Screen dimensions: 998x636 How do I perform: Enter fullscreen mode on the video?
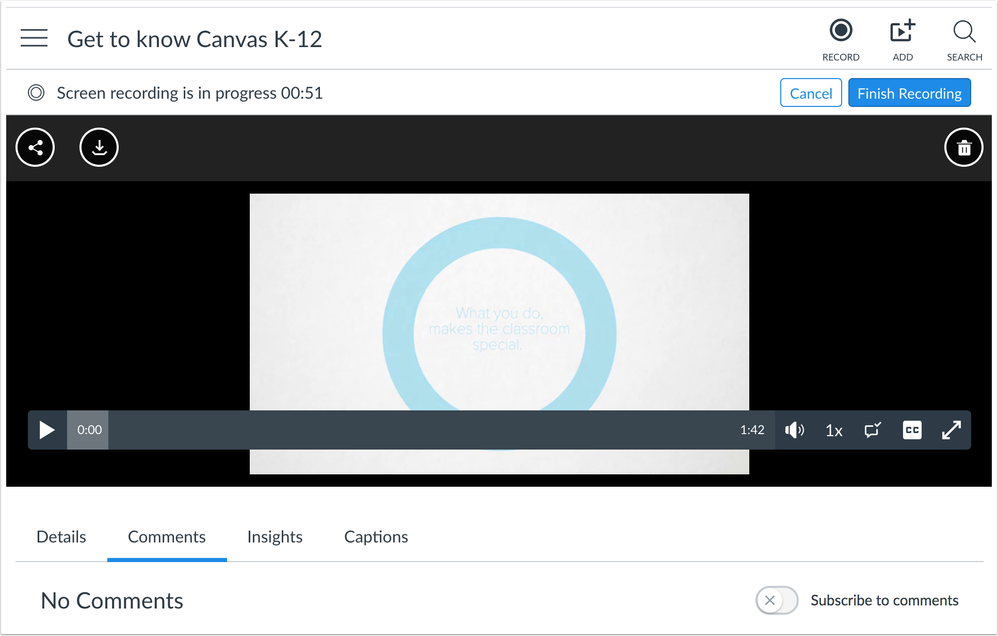click(x=951, y=430)
